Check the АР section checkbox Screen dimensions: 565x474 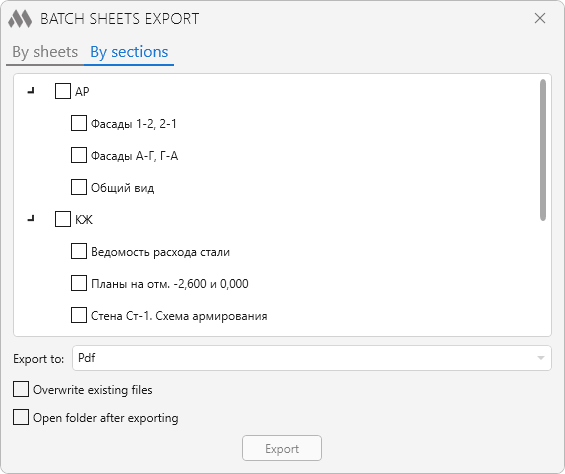(x=63, y=91)
